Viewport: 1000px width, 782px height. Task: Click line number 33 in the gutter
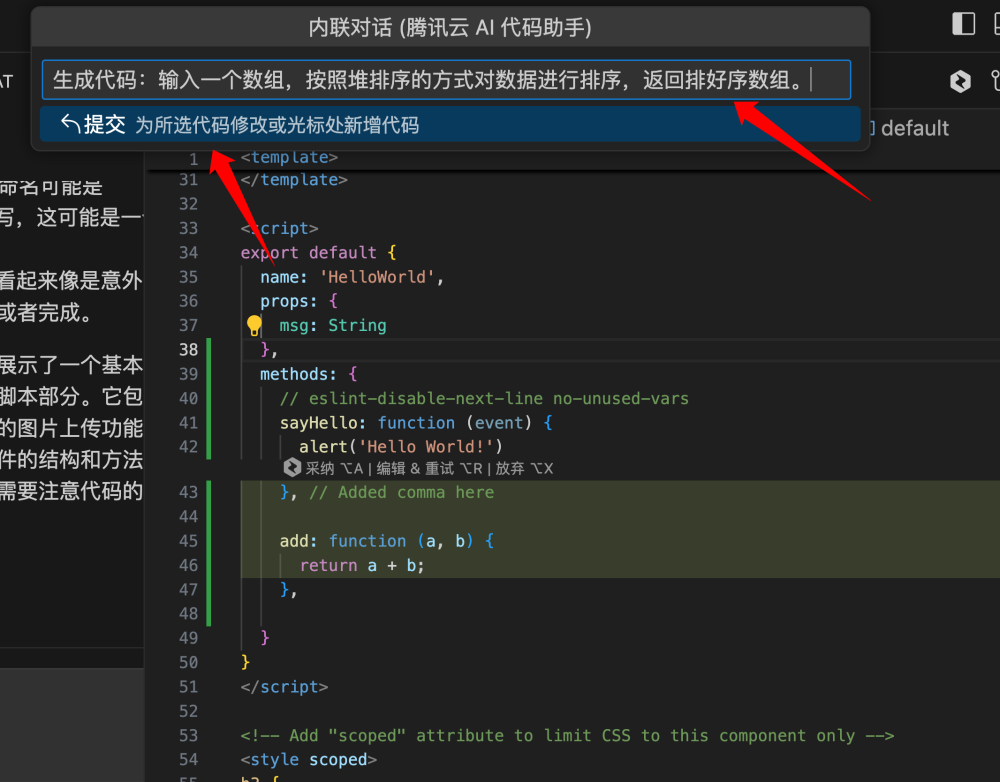188,228
